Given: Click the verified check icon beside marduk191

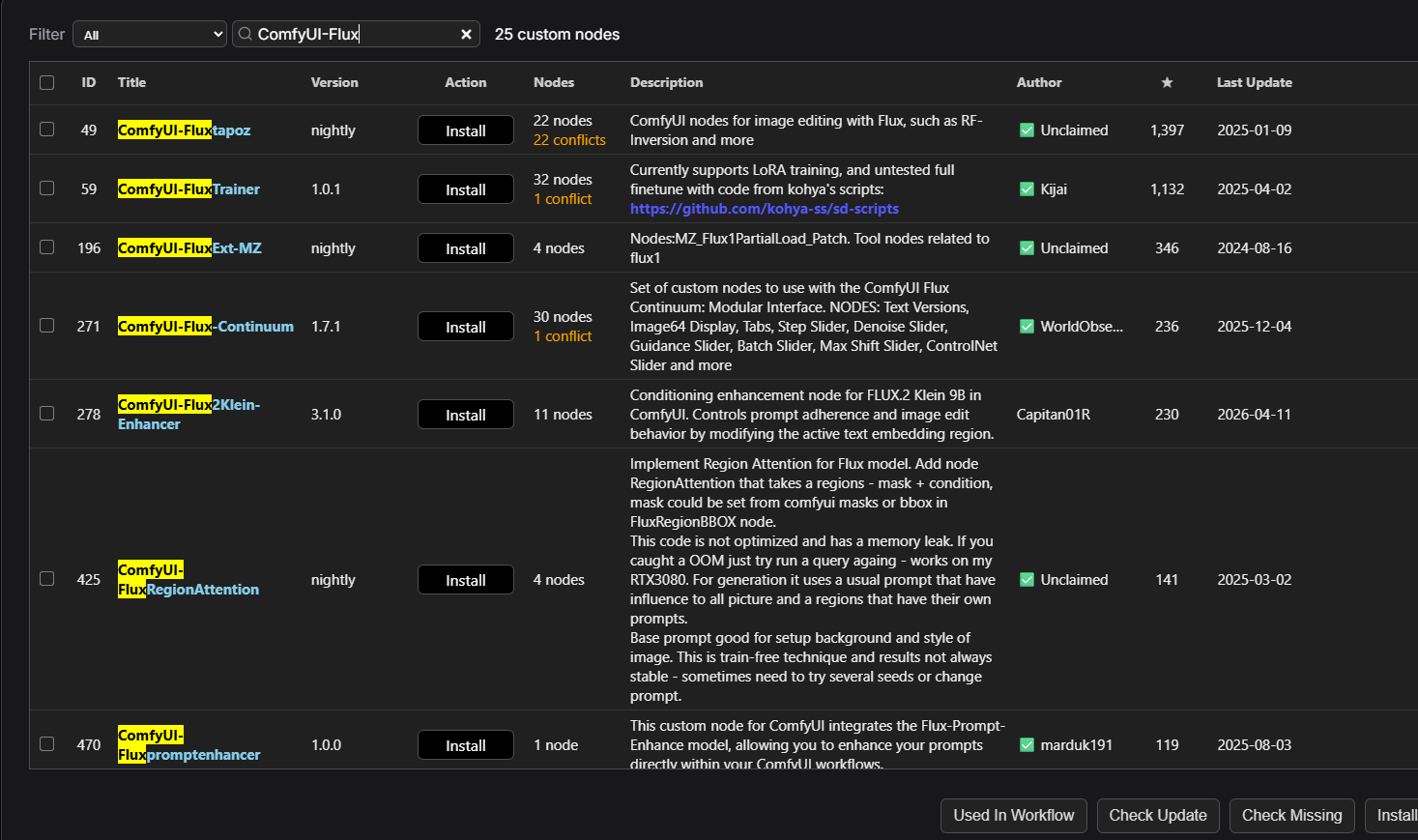Looking at the screenshot, I should click(1027, 745).
